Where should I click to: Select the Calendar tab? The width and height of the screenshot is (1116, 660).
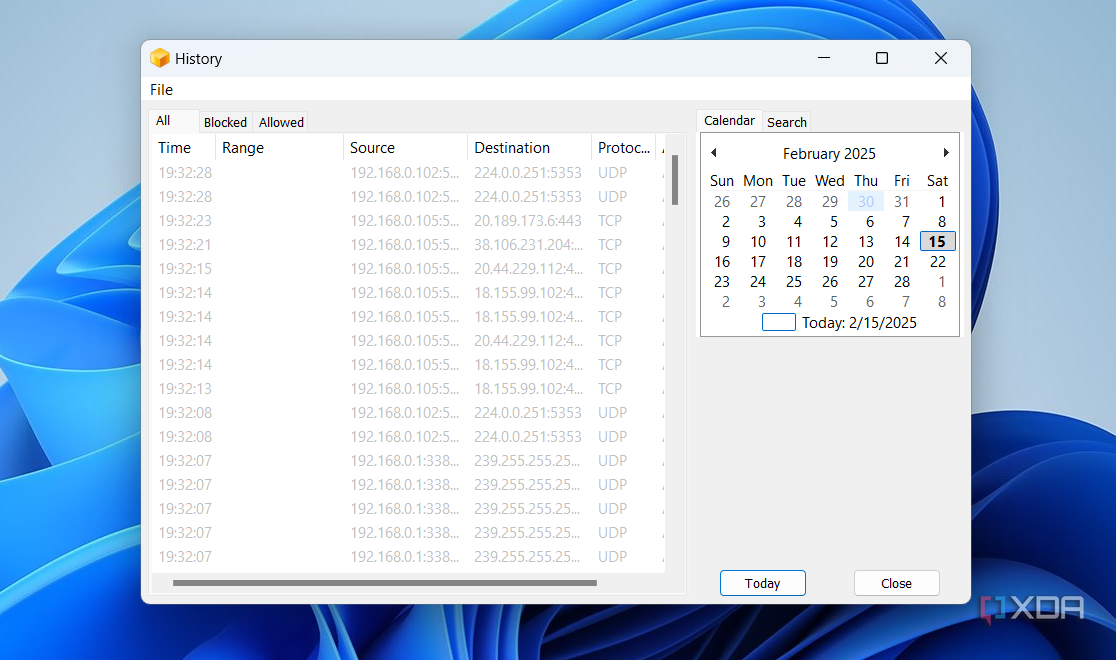pos(729,121)
